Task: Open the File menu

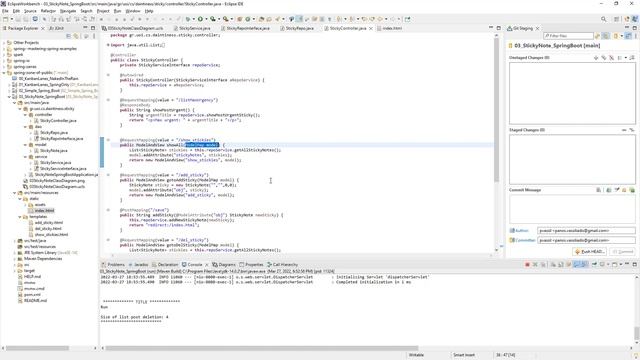Action: pos(5,11)
